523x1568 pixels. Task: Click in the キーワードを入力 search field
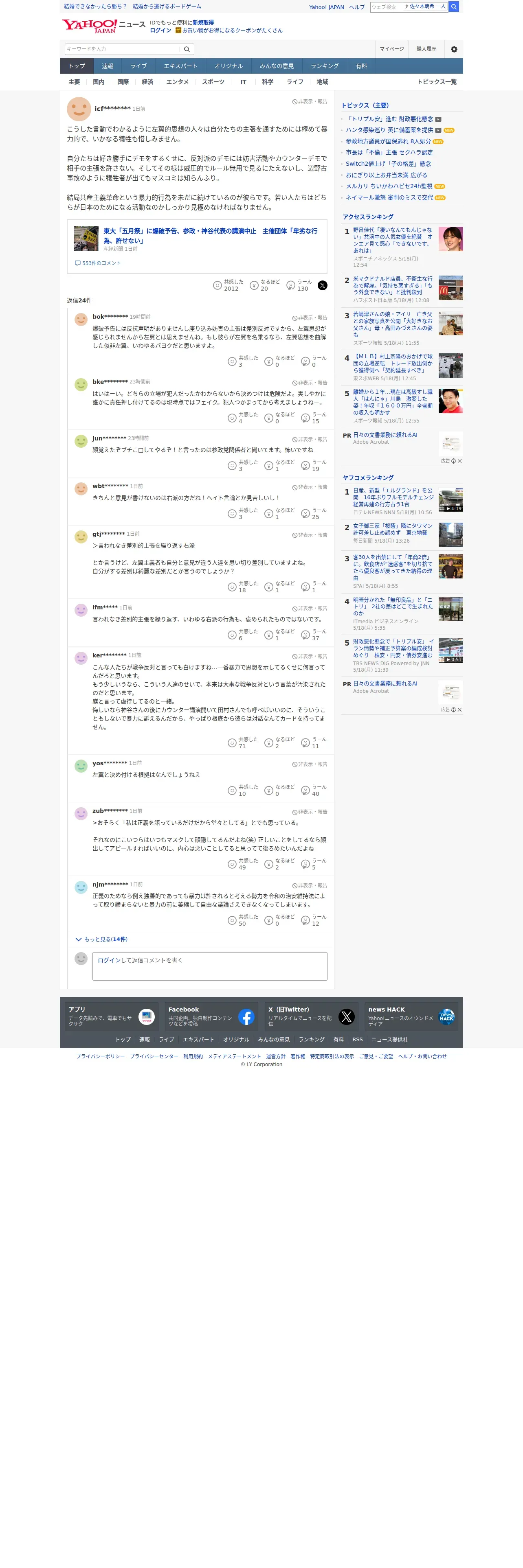(x=122, y=49)
